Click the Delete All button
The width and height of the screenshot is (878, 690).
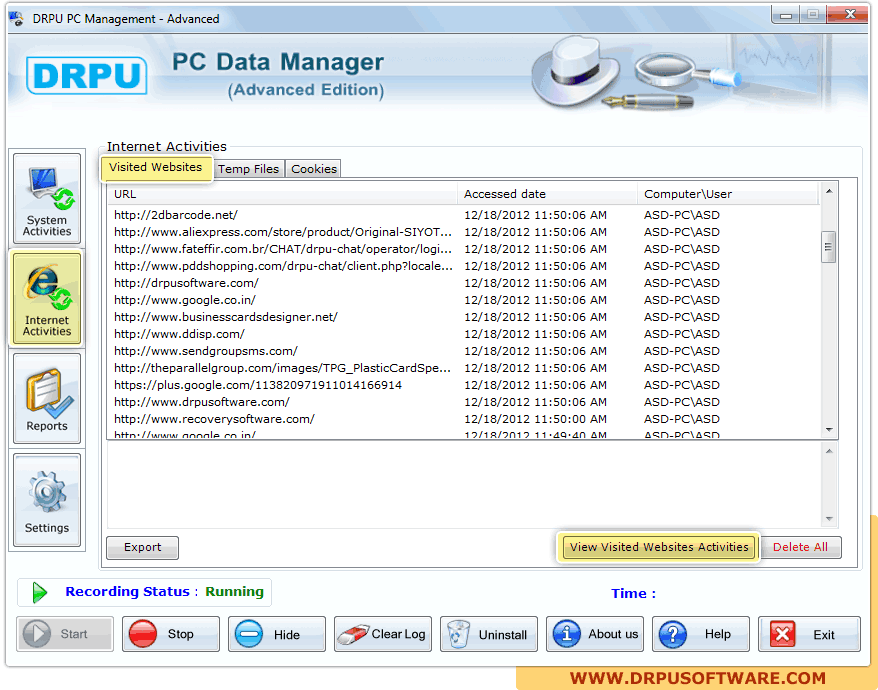tap(800, 547)
